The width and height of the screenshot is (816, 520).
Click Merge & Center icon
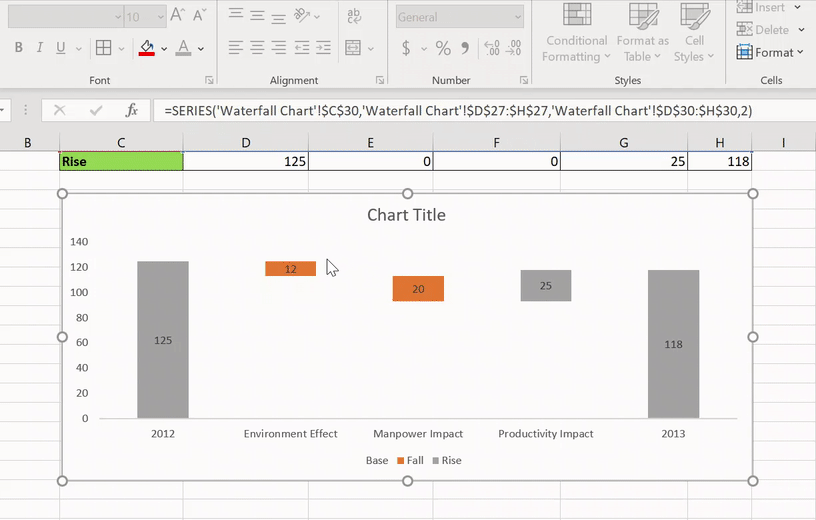353,48
